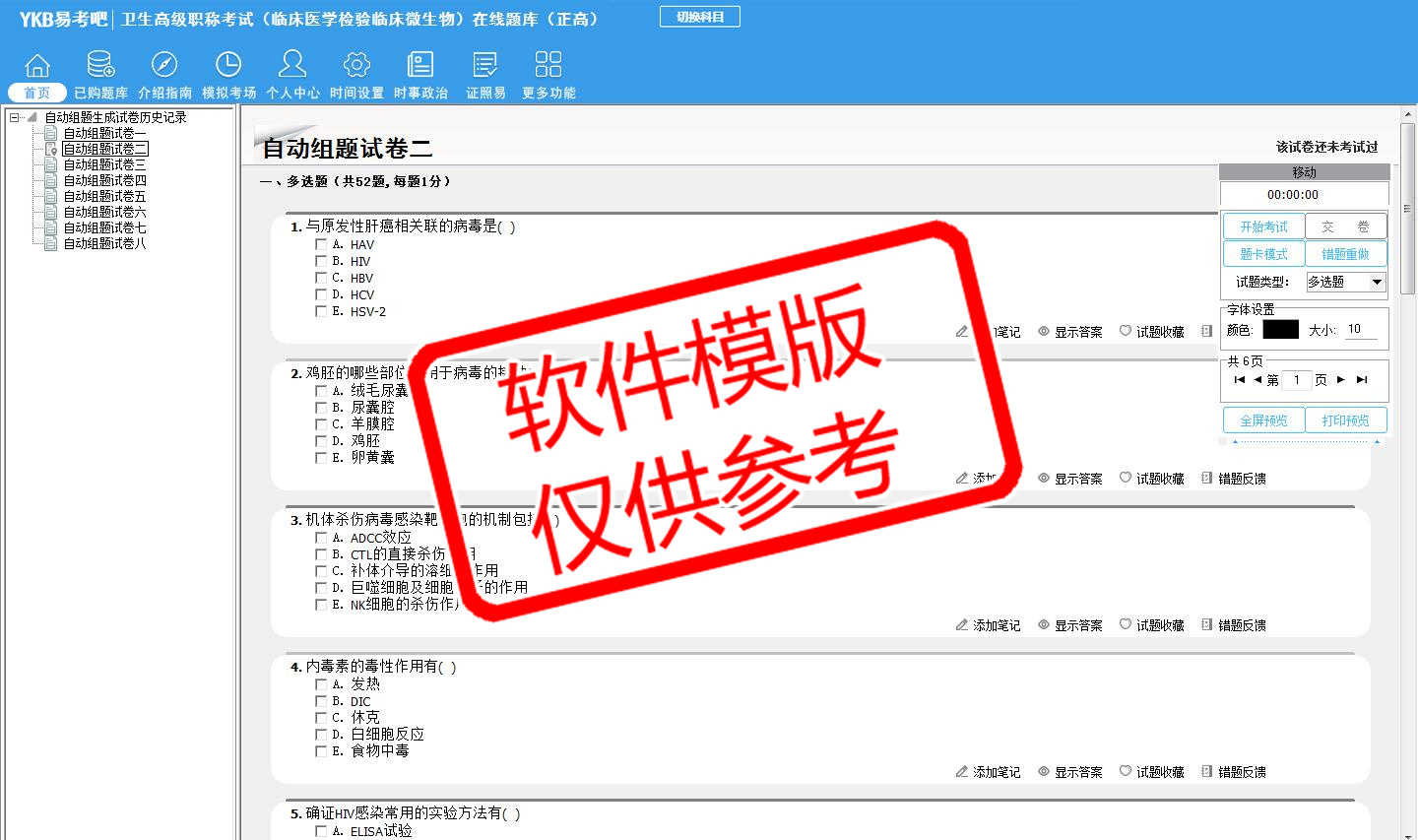Check option C. HBV in question 1
The image size is (1418, 840).
point(321,278)
